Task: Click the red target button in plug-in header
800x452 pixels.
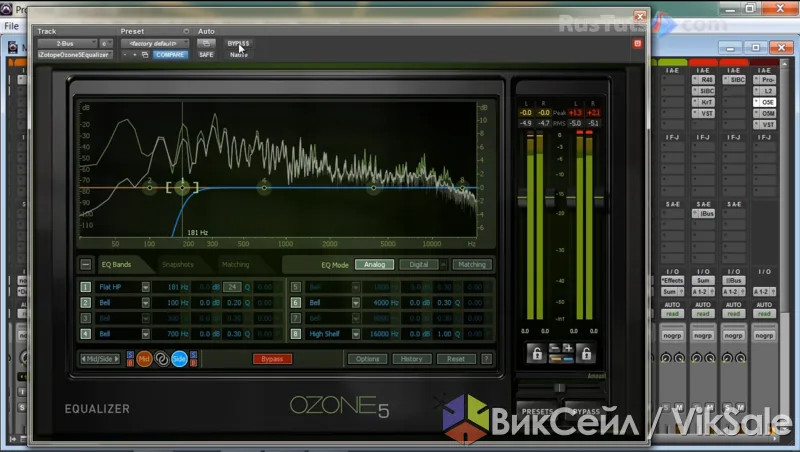Action: tap(637, 44)
